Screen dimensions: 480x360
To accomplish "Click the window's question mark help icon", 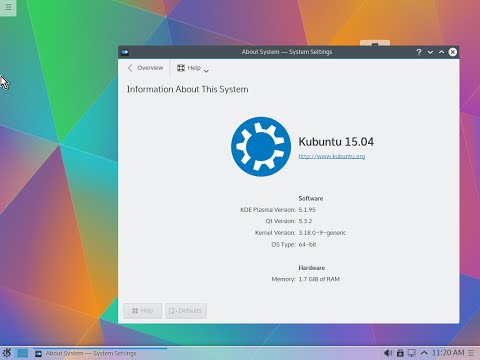I will [x=419, y=52].
